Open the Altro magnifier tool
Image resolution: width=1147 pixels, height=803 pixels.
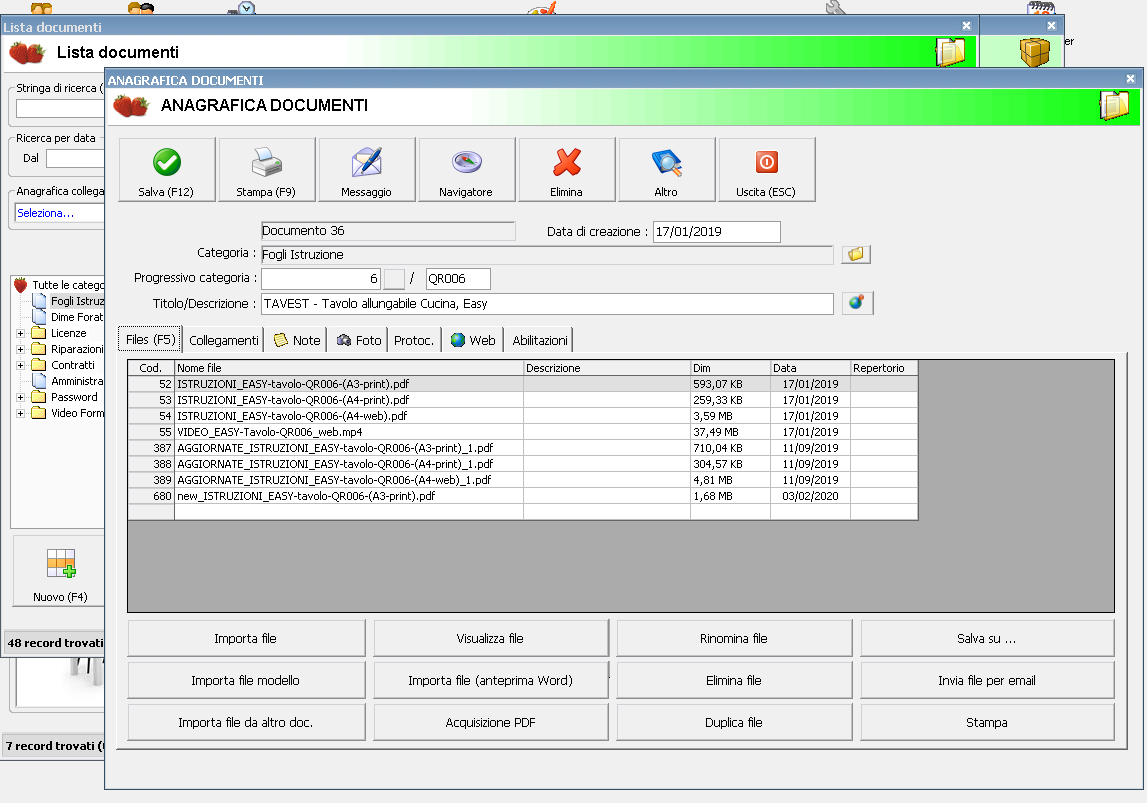tap(666, 170)
